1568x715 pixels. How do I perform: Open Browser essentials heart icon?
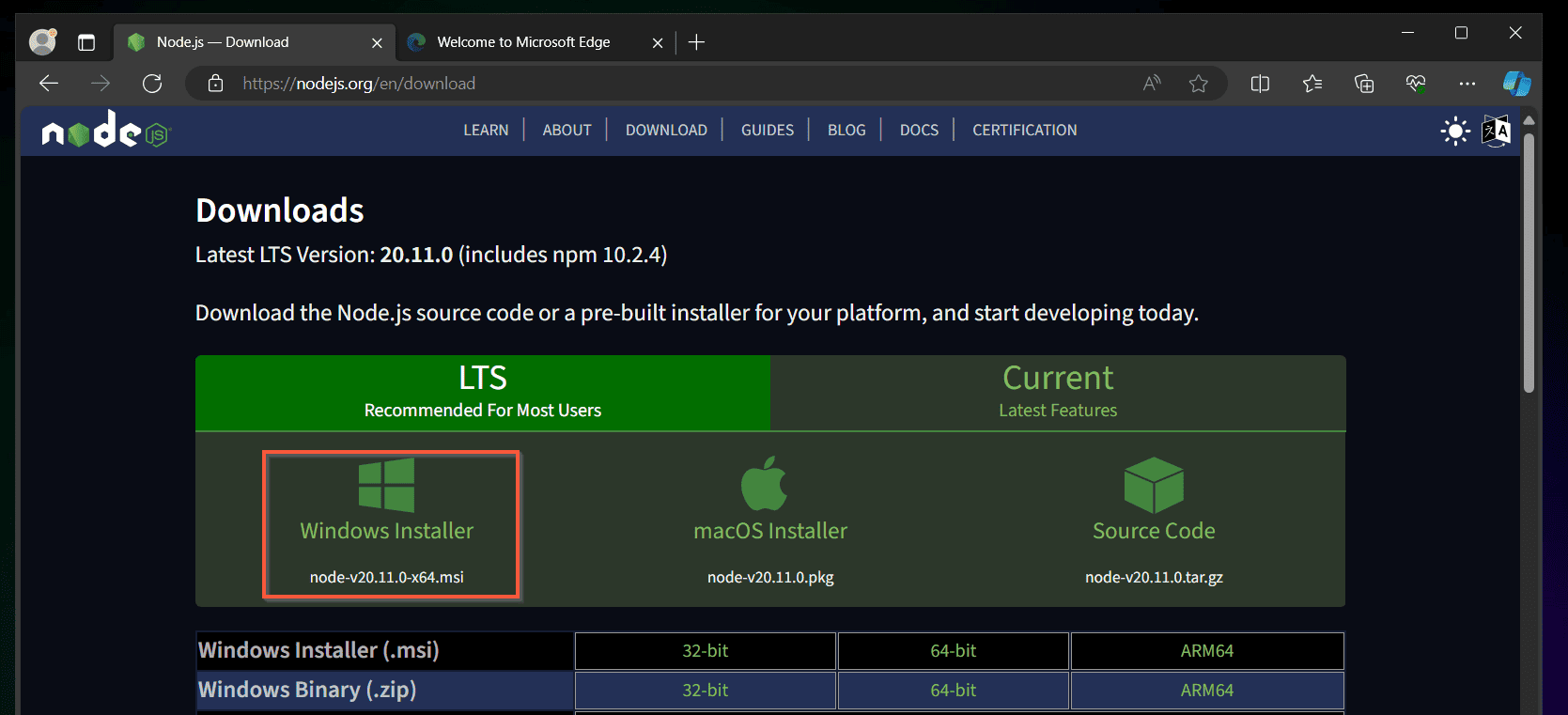(1416, 84)
